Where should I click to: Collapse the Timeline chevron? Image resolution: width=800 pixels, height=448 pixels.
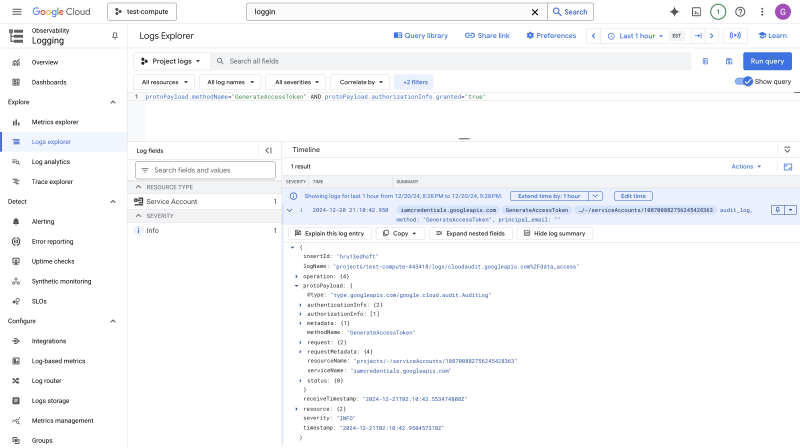click(x=787, y=150)
